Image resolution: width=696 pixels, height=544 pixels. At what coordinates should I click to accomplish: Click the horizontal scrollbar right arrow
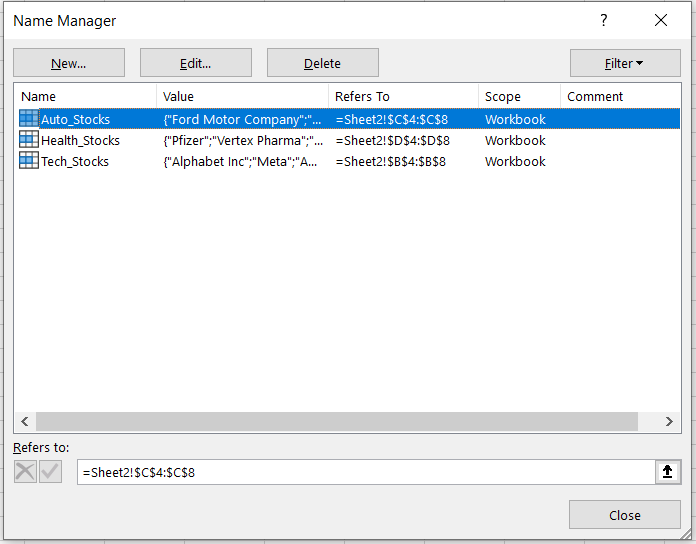671,422
